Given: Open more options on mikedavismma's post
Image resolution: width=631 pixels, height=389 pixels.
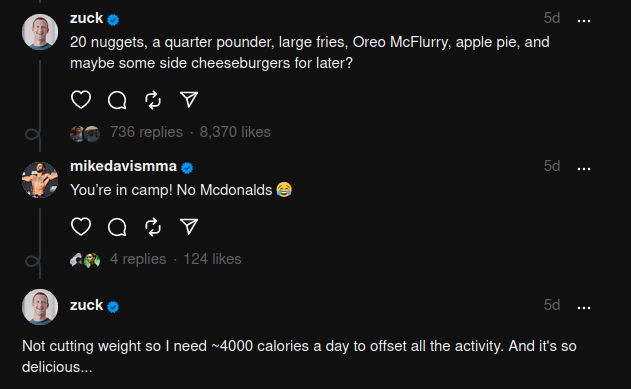Looking at the screenshot, I should point(584,169).
